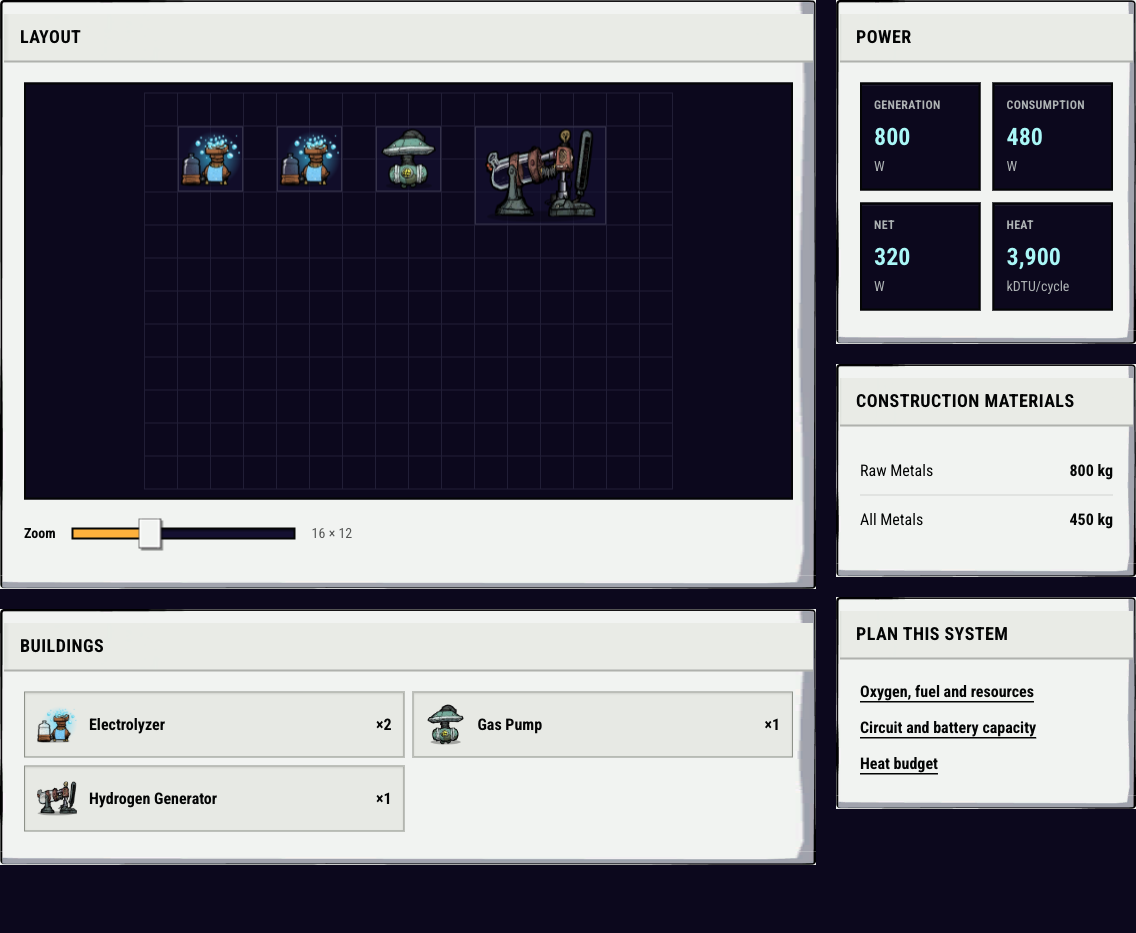Click the Zoom label
The height and width of the screenshot is (933, 1136).
click(39, 534)
